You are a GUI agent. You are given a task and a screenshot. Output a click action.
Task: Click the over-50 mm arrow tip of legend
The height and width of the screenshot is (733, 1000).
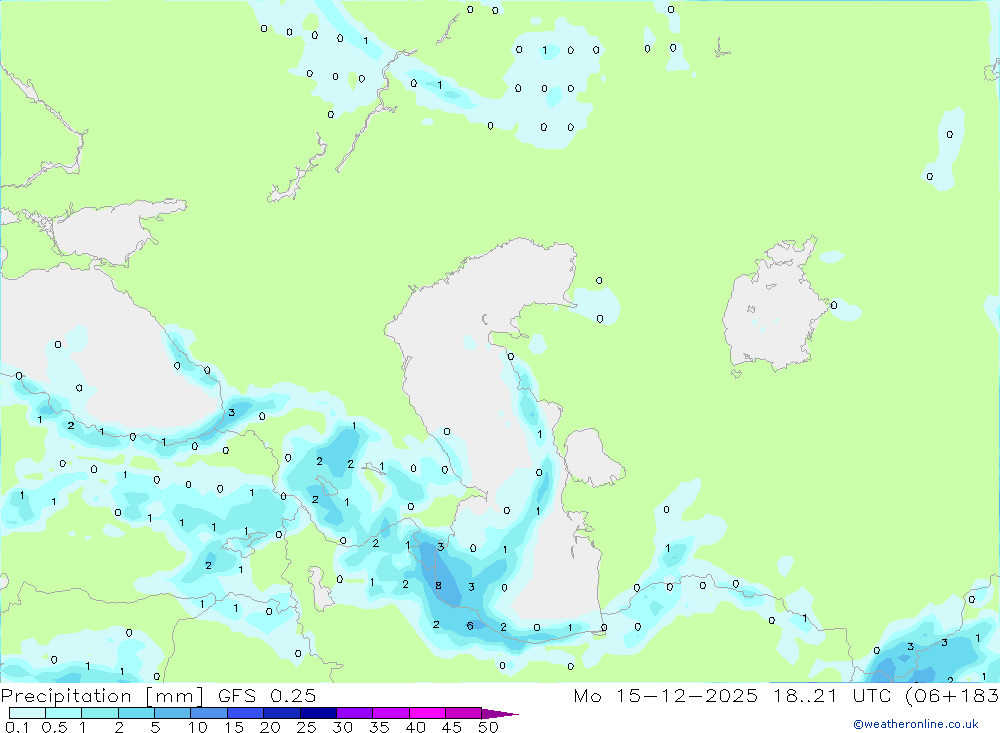point(499,713)
